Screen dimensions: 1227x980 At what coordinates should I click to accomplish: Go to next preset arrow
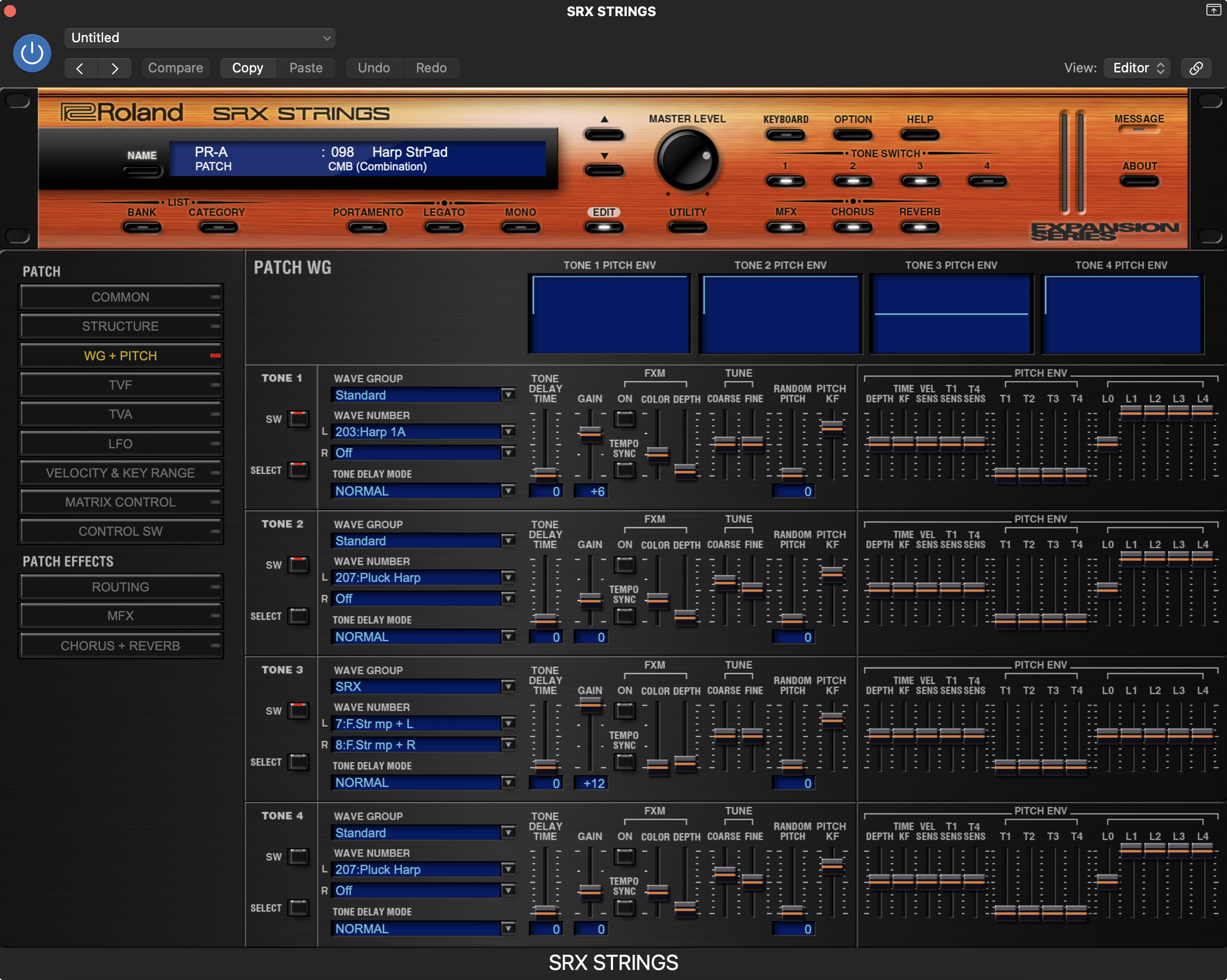point(115,68)
